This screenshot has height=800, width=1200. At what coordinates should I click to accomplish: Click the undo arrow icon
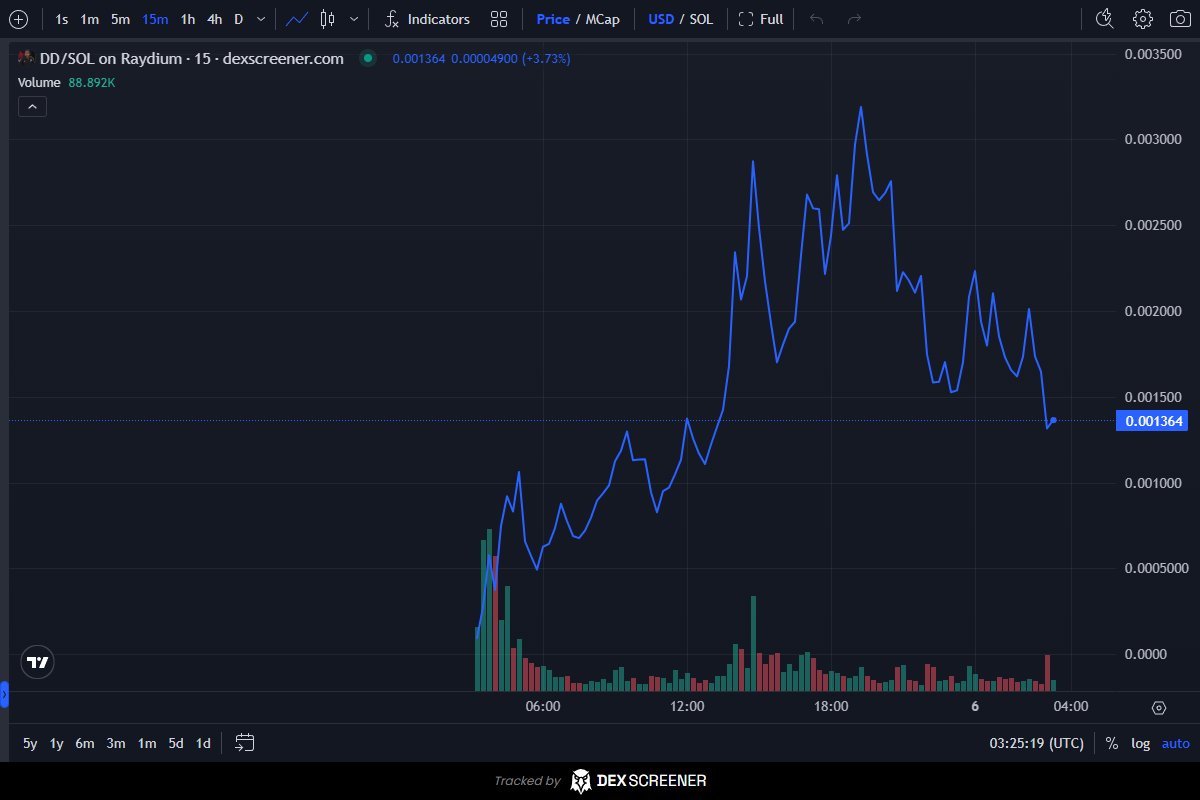817,19
